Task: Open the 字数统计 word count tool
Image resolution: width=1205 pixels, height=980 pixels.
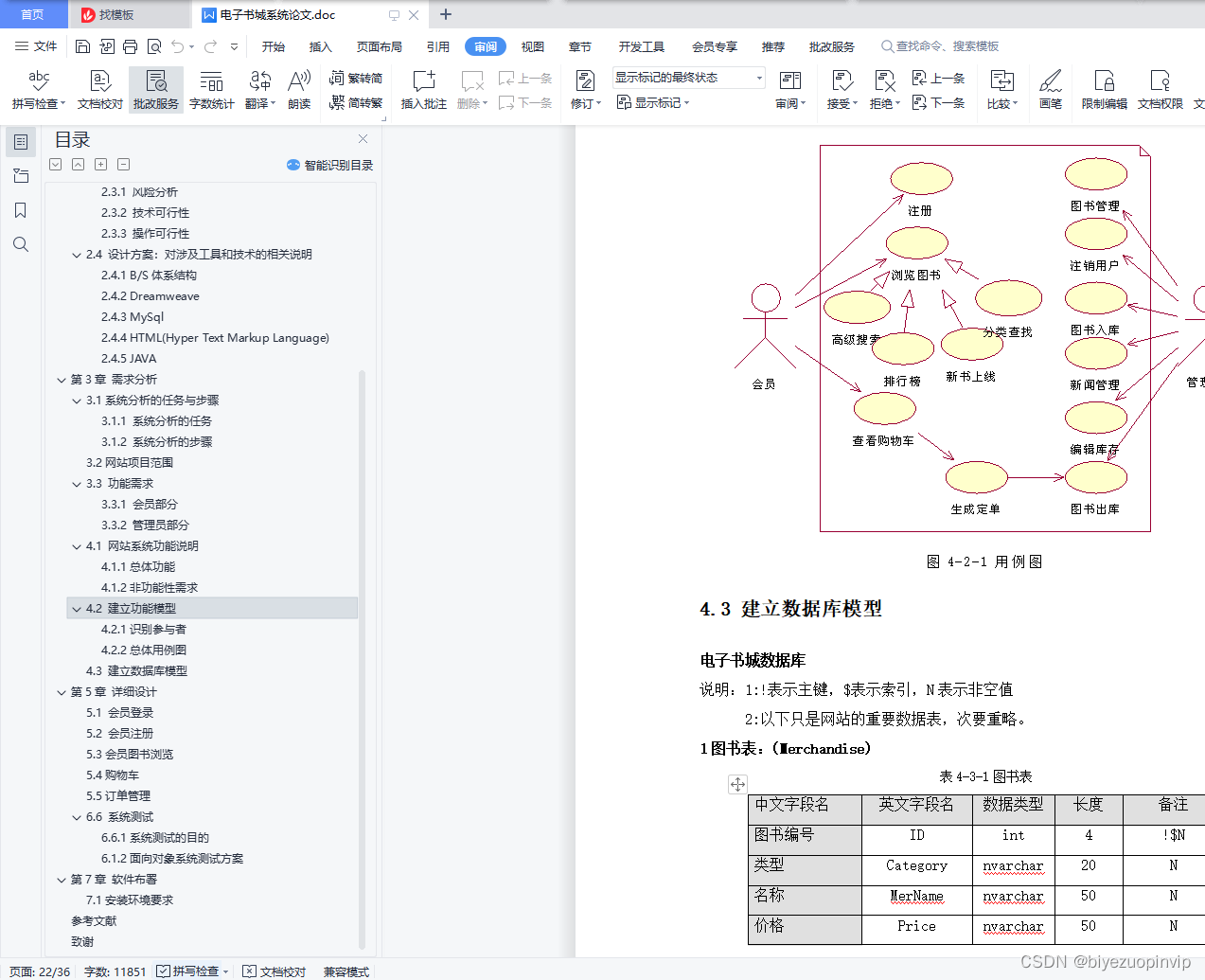Action: pyautogui.click(x=211, y=90)
